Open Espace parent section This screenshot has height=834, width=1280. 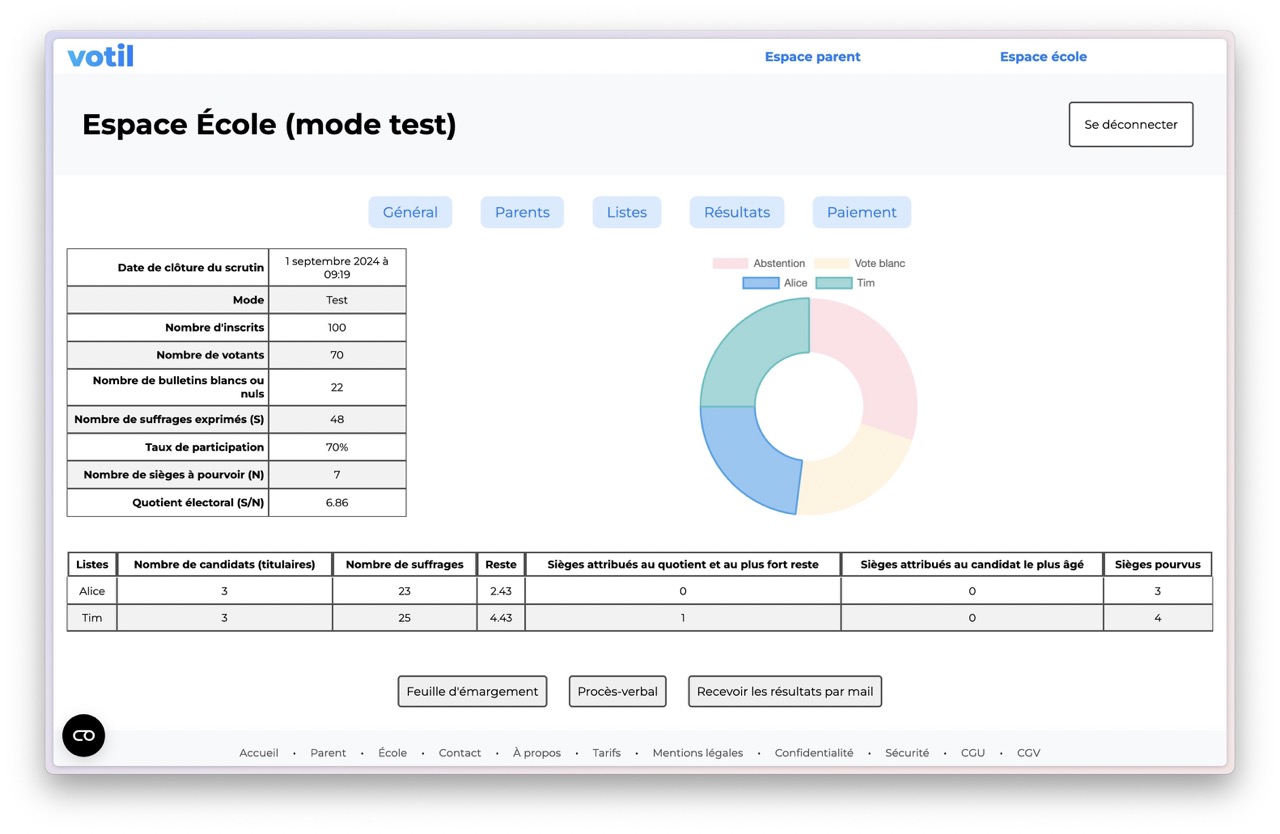click(x=812, y=57)
